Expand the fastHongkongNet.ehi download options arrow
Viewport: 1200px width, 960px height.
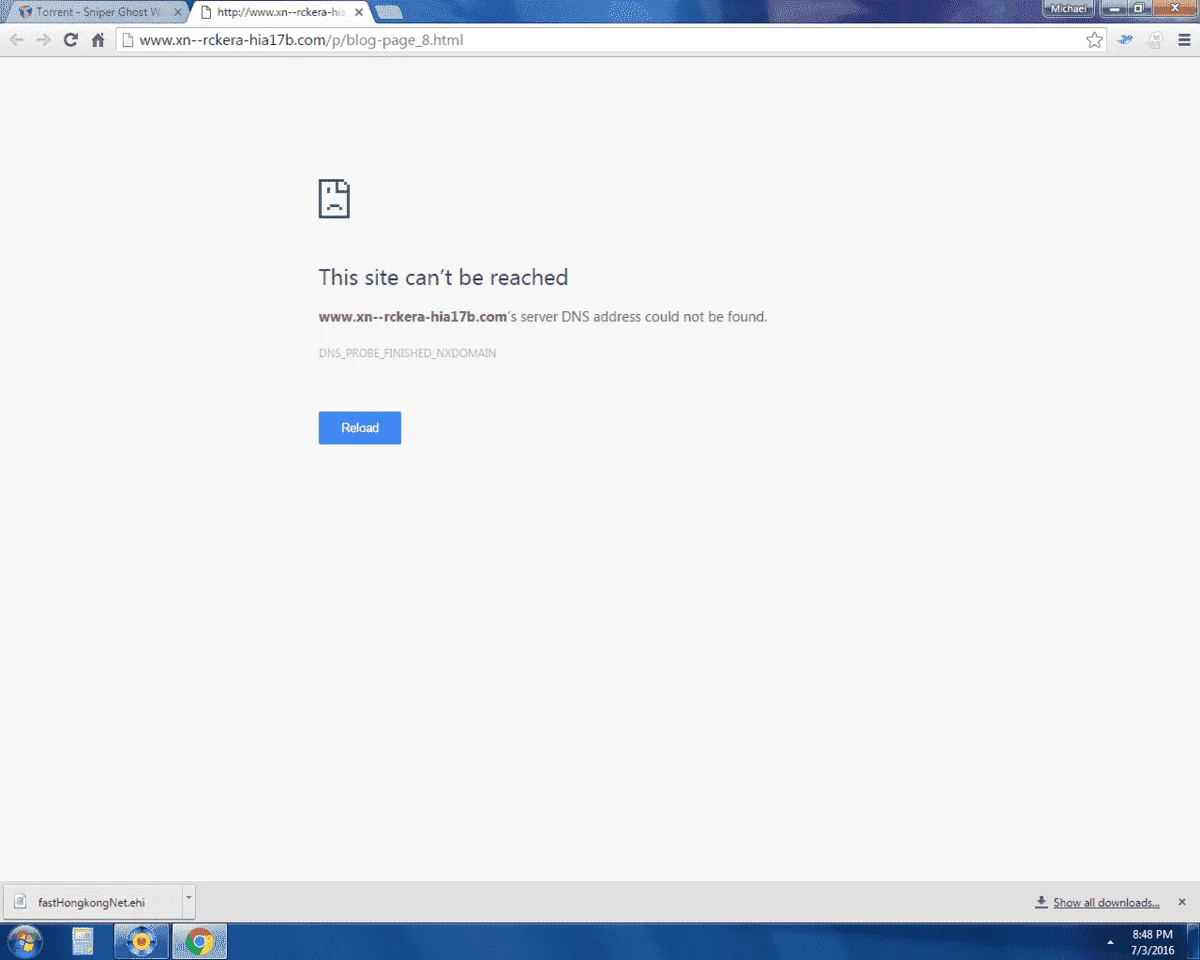coord(189,902)
